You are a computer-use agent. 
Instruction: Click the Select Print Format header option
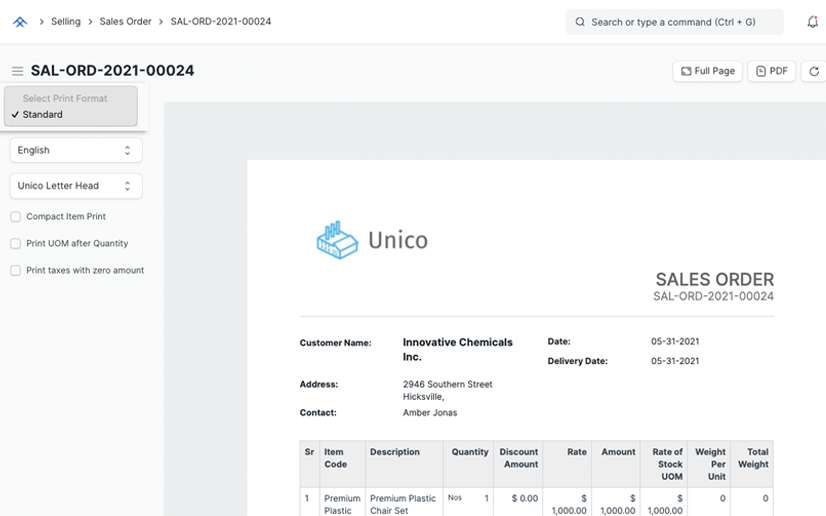point(65,99)
